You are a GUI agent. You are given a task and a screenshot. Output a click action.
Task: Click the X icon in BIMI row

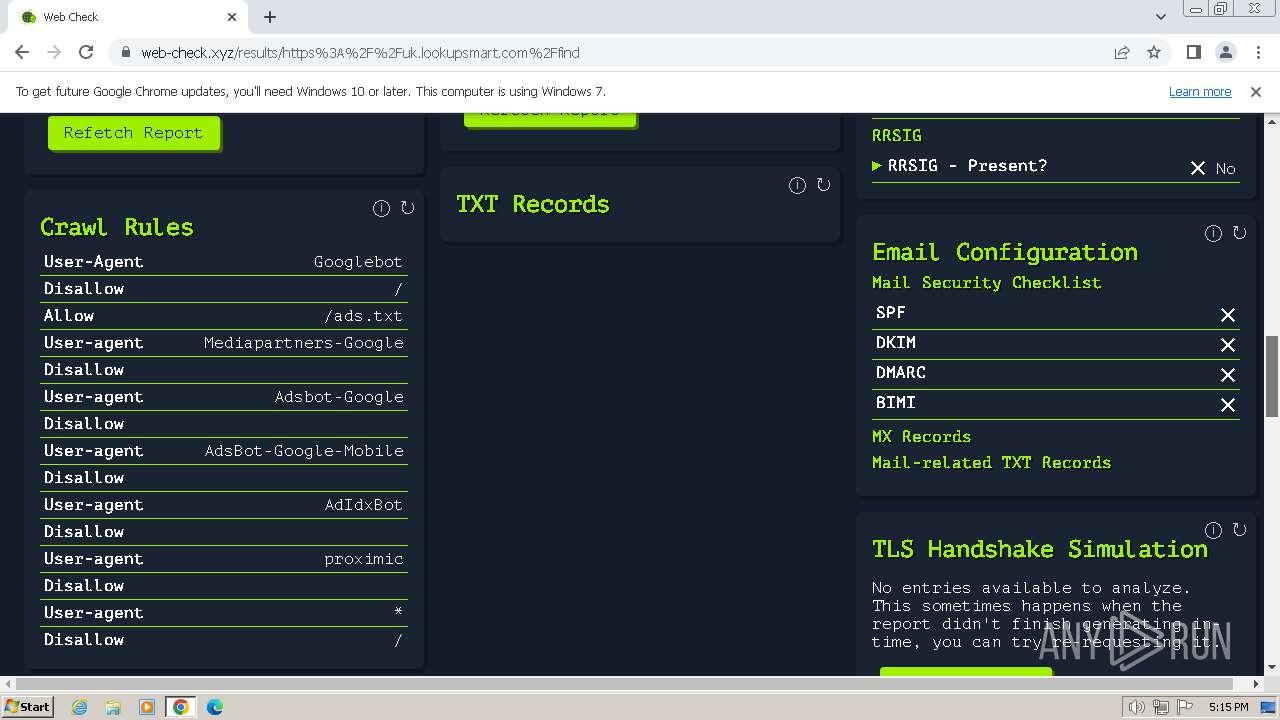(1227, 405)
